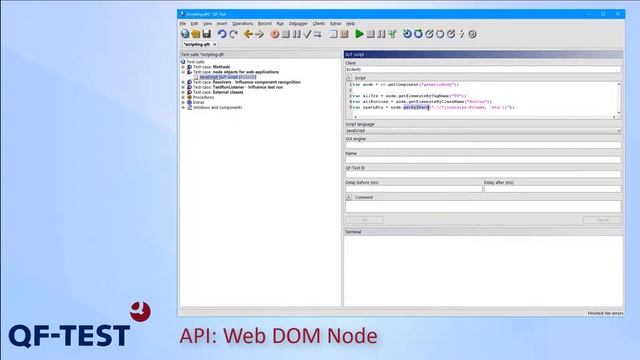640x360 pixels.
Task: Expand Test-case: TestRunListener node
Action: pos(183,87)
